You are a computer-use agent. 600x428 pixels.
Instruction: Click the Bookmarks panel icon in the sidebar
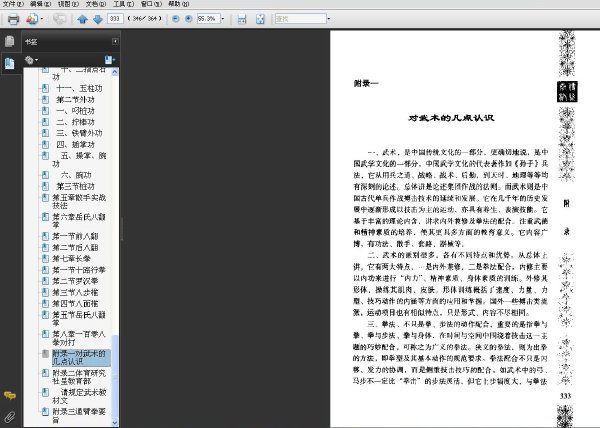10,63
